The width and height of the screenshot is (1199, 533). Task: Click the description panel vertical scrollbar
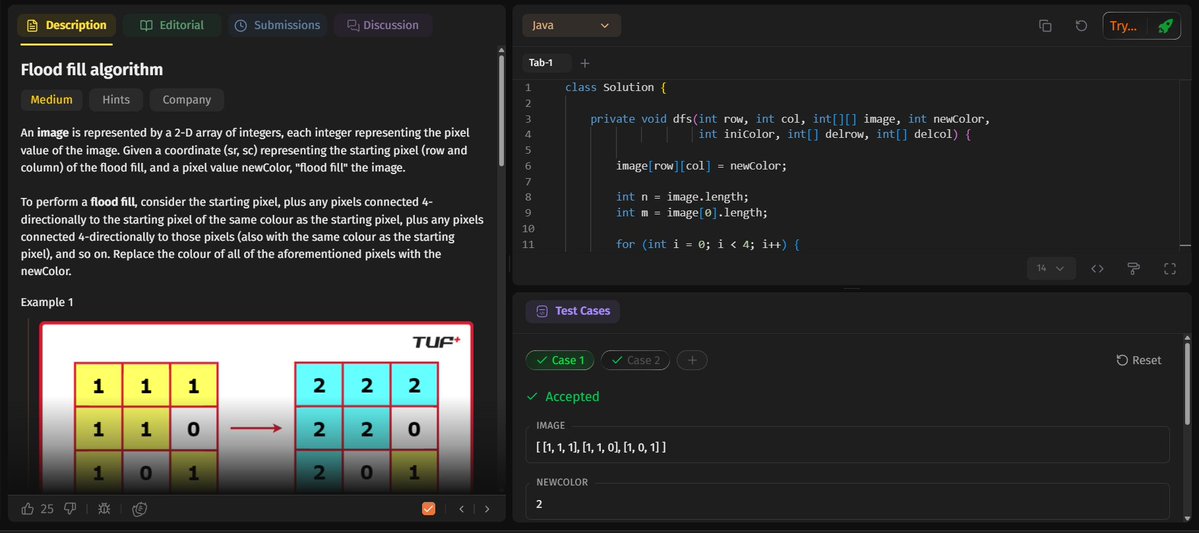[x=502, y=109]
